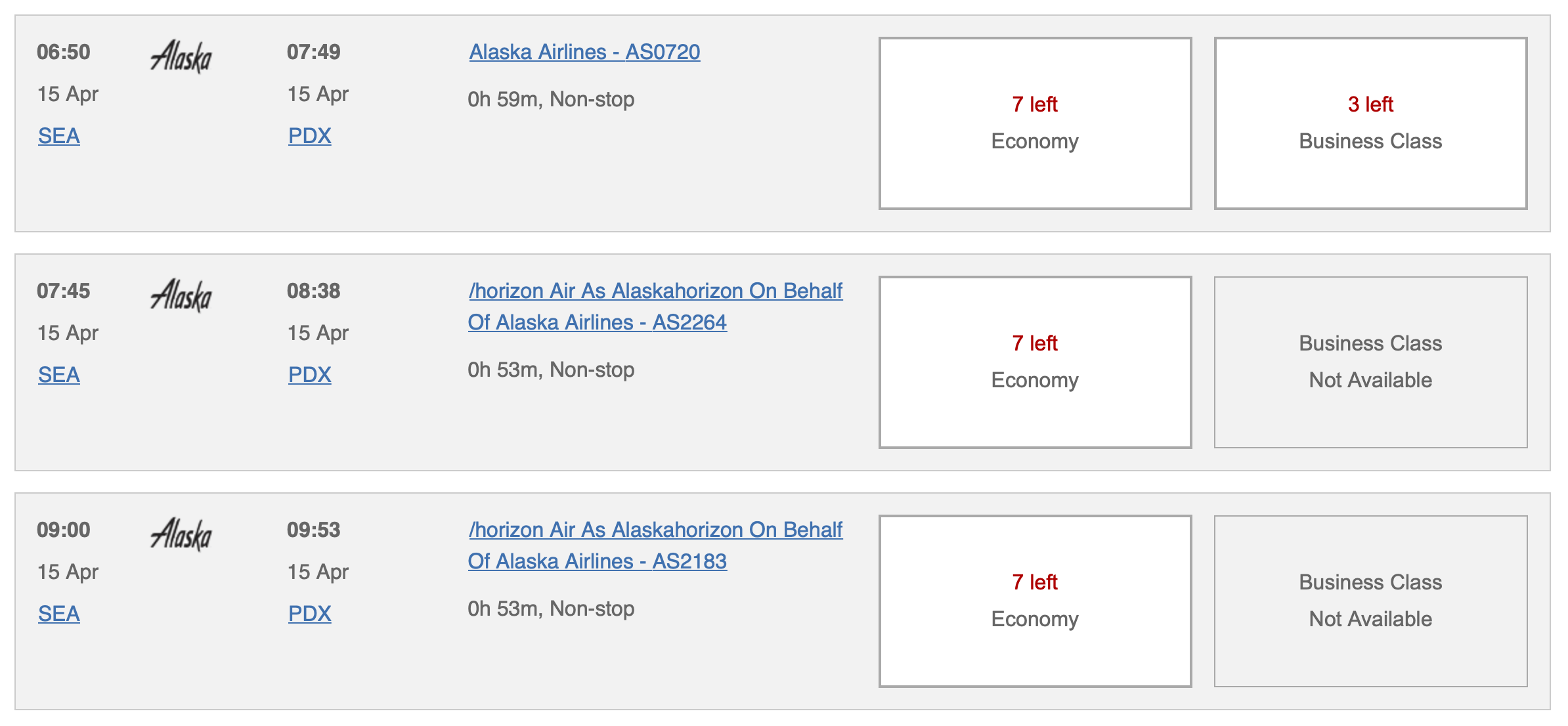1568x726 pixels.
Task: Choose Economy fare on the 07:45 flight AS2264
Action: (1035, 361)
